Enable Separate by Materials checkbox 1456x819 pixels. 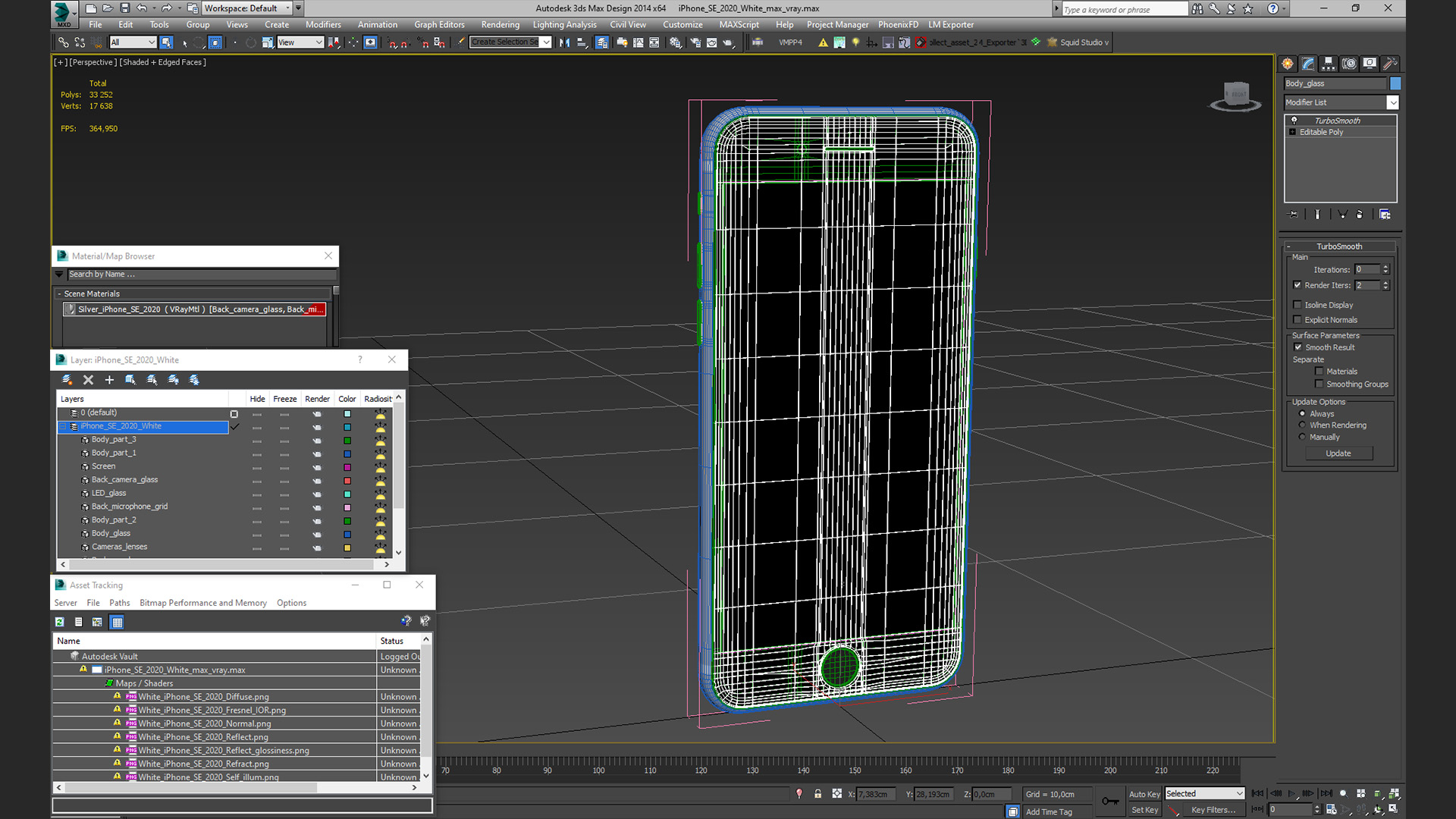click(1319, 372)
